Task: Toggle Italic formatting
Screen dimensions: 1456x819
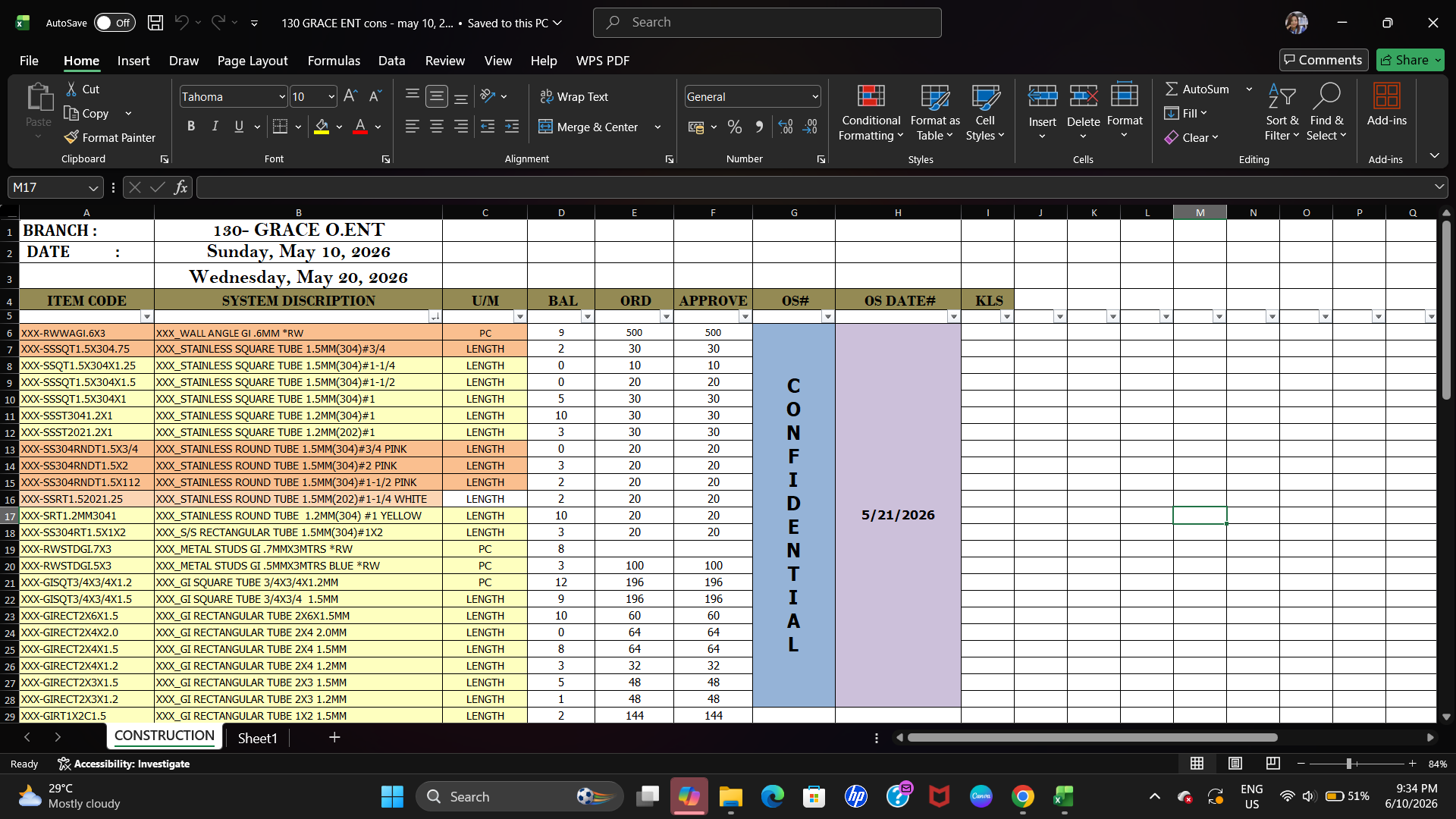Action: pos(215,127)
